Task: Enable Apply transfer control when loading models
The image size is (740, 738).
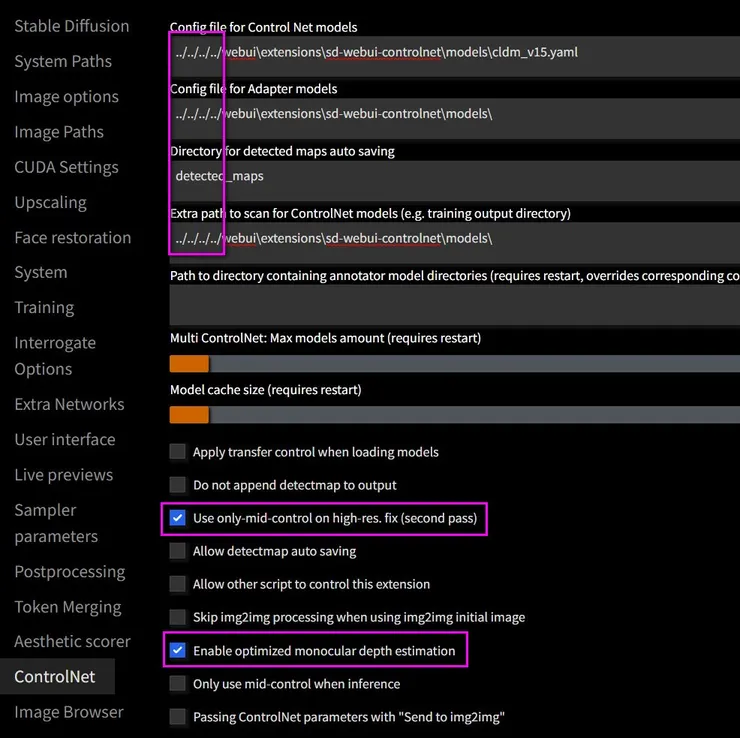Action: 178,452
